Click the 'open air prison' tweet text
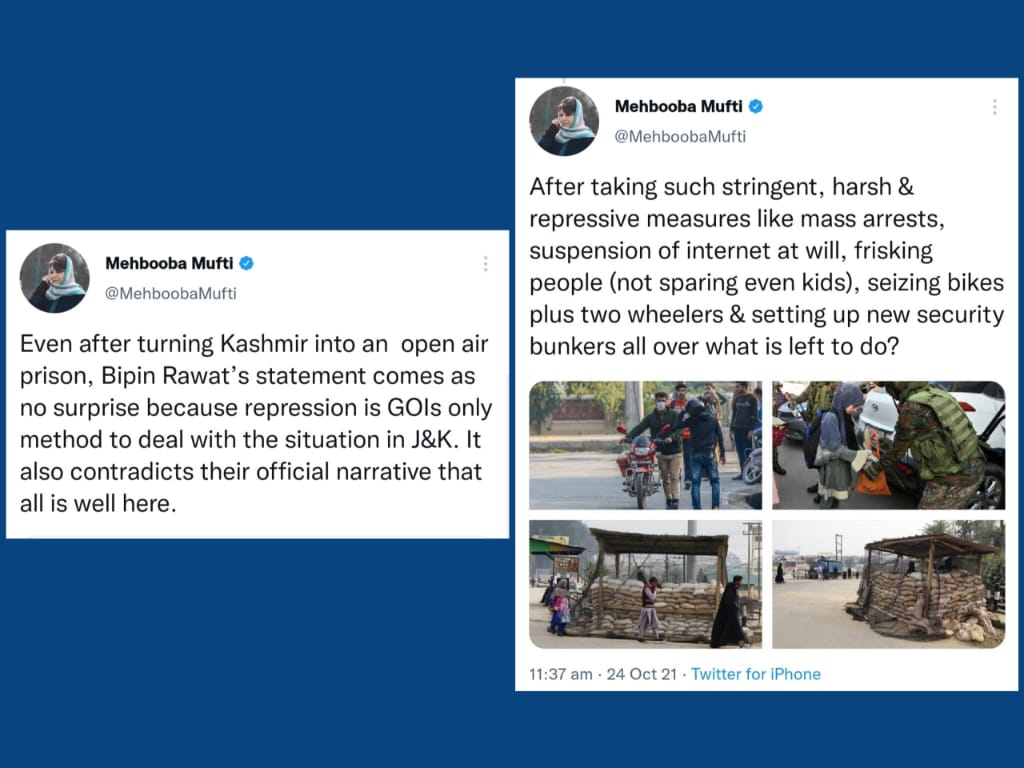 (x=256, y=424)
